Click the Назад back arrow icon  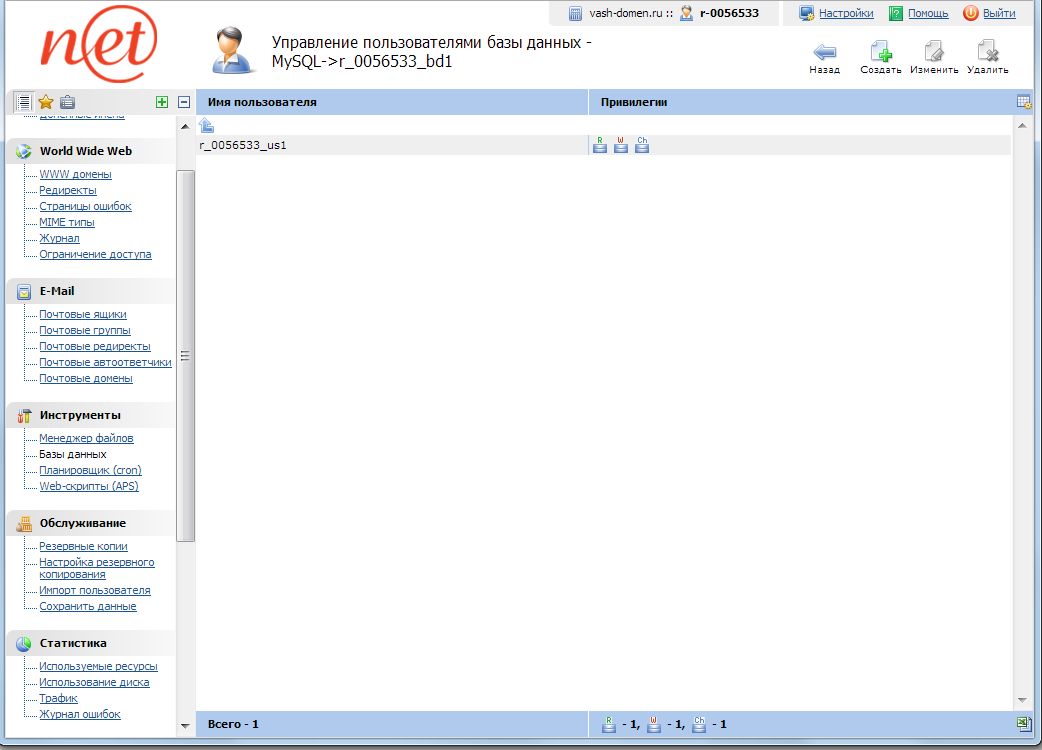point(825,53)
